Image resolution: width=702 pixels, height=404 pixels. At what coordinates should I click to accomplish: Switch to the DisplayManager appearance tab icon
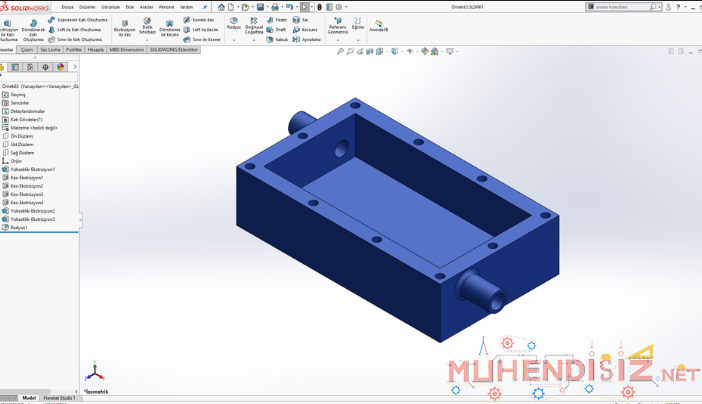60,68
